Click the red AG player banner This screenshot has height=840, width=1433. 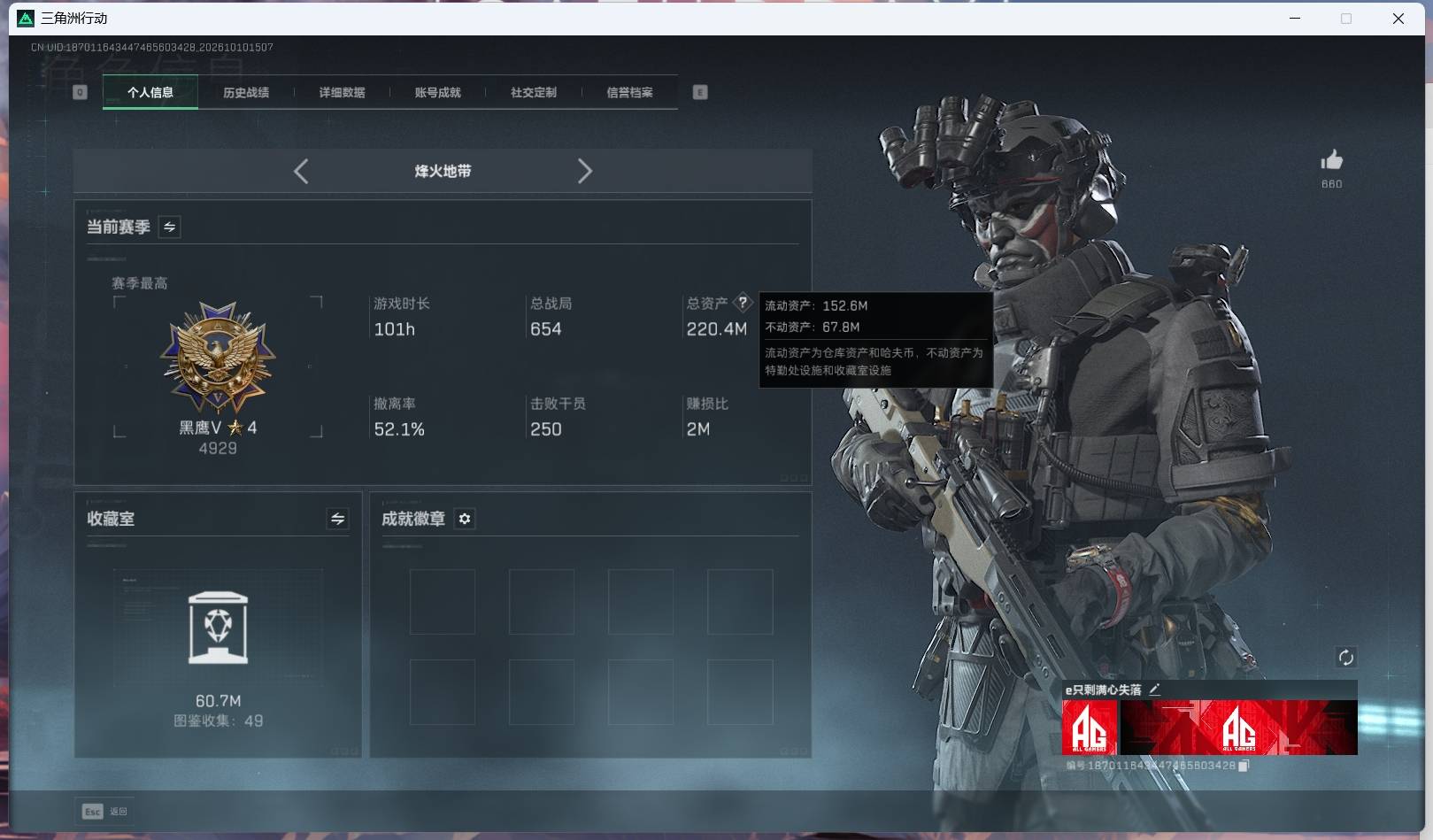click(1238, 728)
